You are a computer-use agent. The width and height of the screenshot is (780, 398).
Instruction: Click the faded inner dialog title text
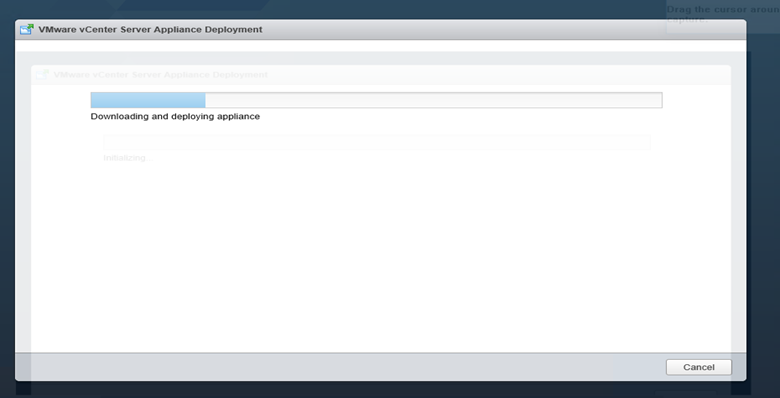(160, 75)
